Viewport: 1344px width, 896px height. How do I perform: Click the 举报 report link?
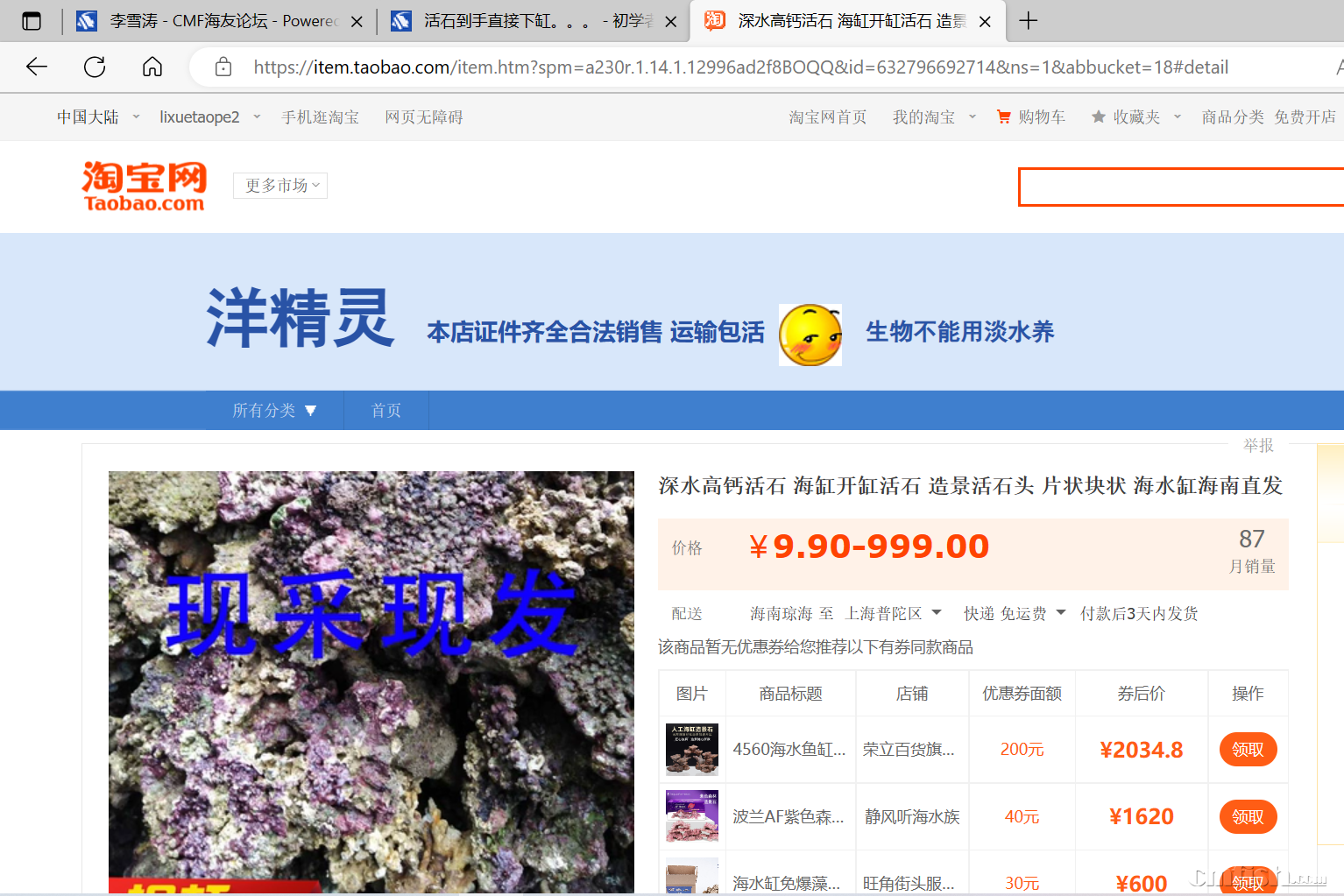[1258, 445]
